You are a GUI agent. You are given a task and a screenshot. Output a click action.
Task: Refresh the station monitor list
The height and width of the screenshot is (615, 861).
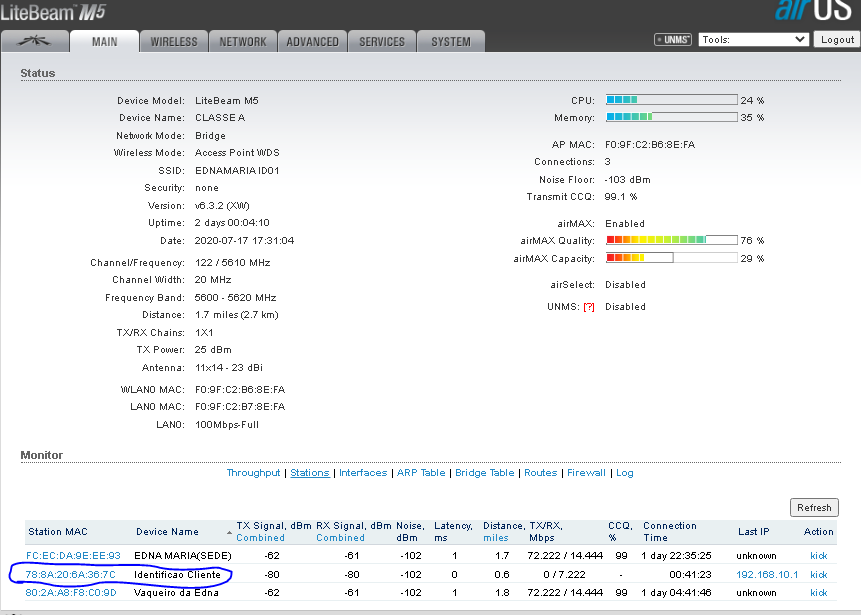click(x=814, y=507)
